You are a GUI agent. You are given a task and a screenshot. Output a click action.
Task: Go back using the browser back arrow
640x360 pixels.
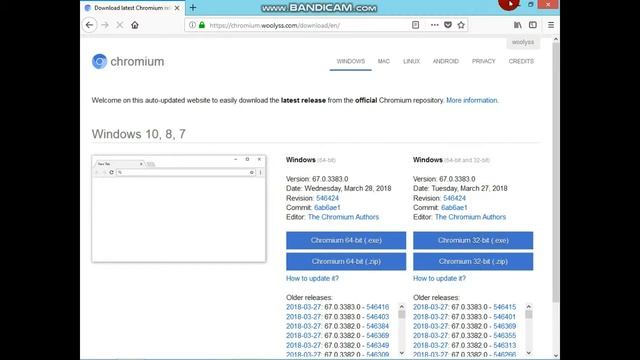89,25
